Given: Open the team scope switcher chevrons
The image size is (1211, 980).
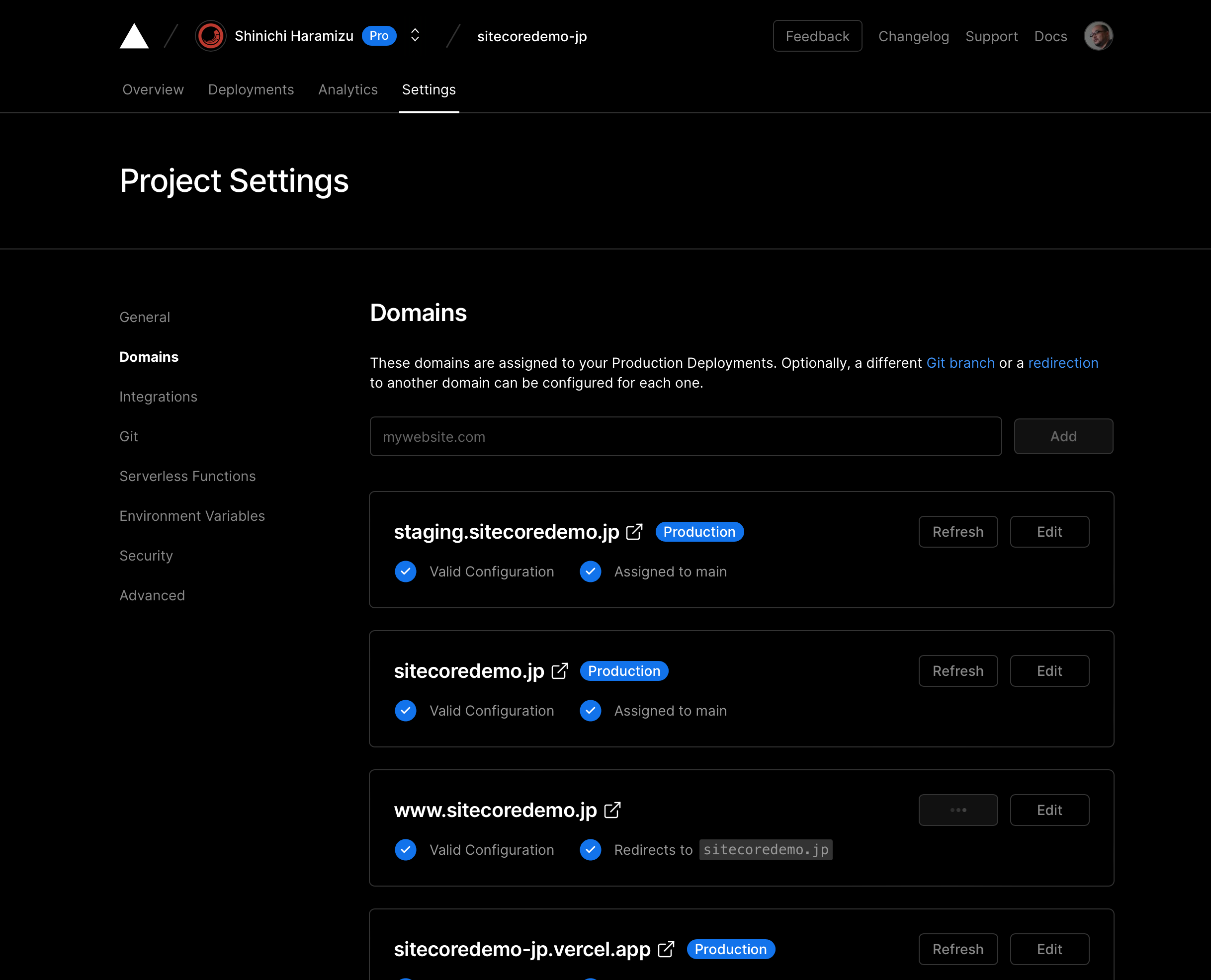Looking at the screenshot, I should tap(415, 36).
